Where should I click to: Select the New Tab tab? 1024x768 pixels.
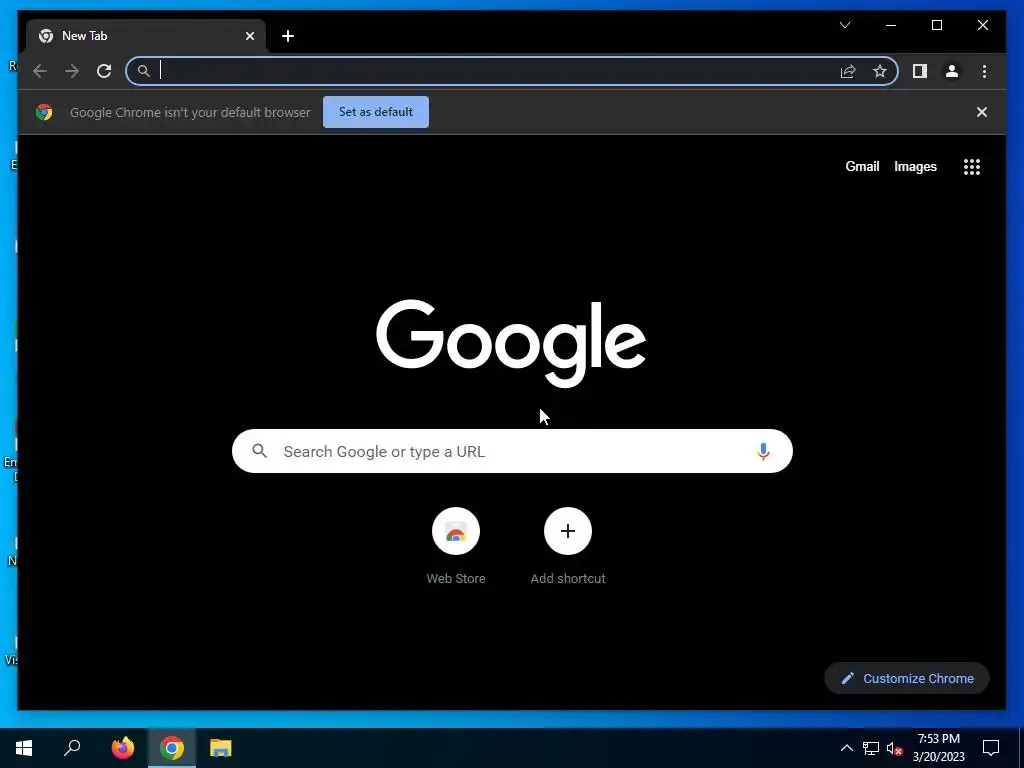tap(146, 36)
